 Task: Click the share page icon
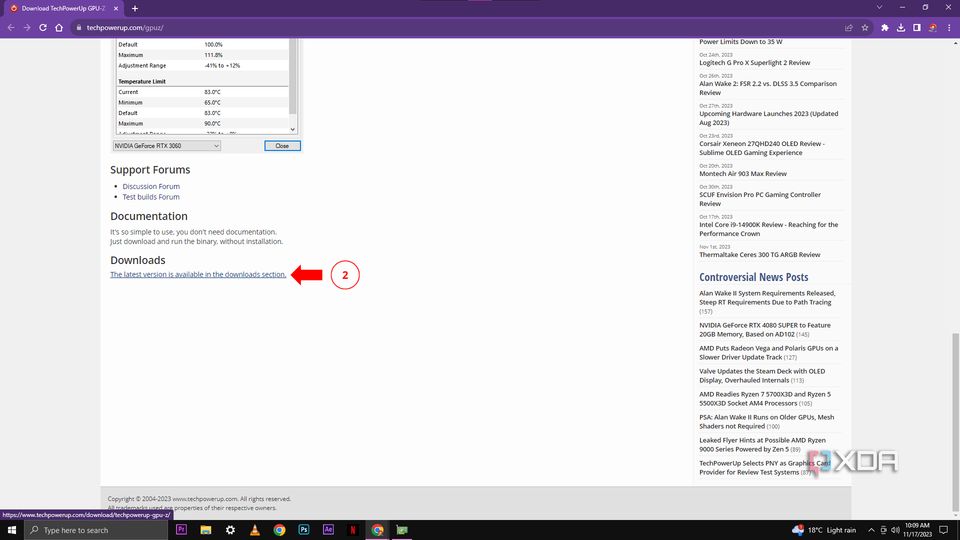tap(849, 28)
